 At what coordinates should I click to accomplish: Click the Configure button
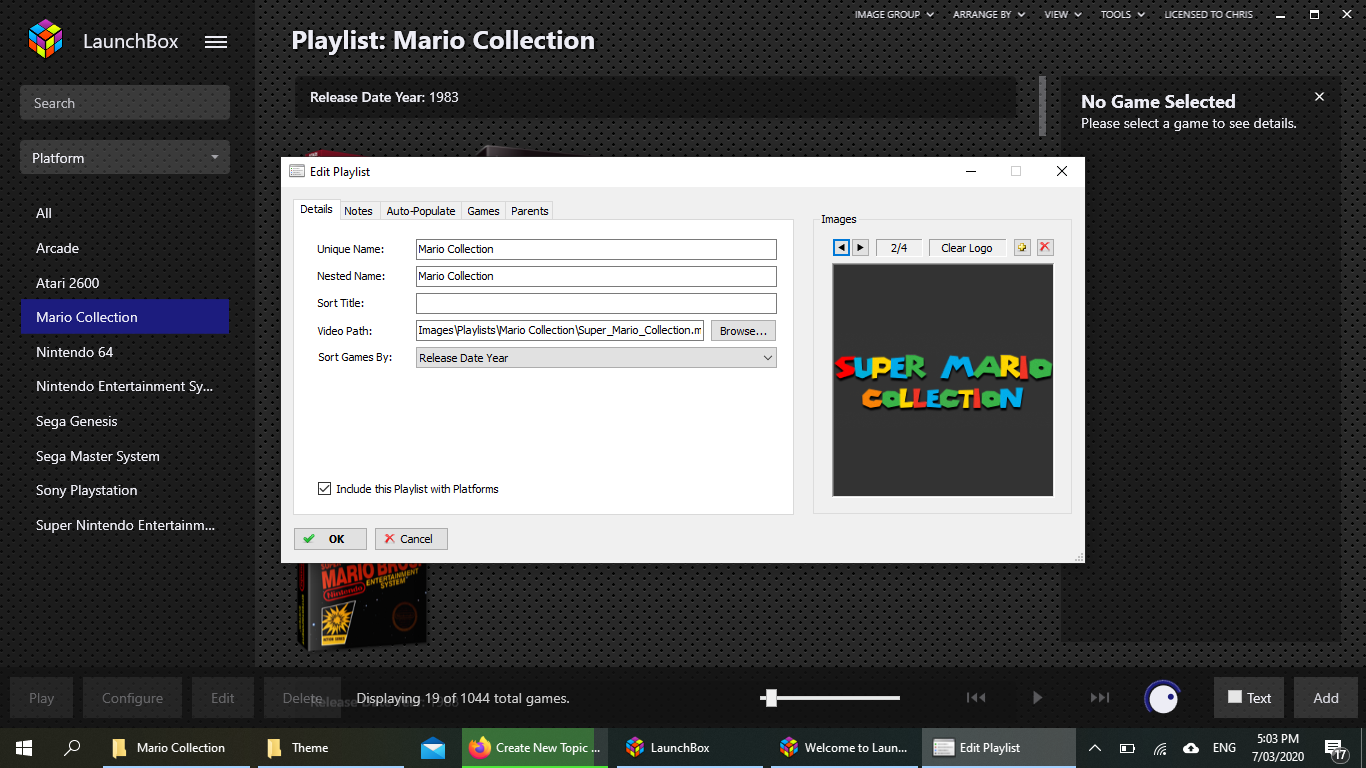132,698
